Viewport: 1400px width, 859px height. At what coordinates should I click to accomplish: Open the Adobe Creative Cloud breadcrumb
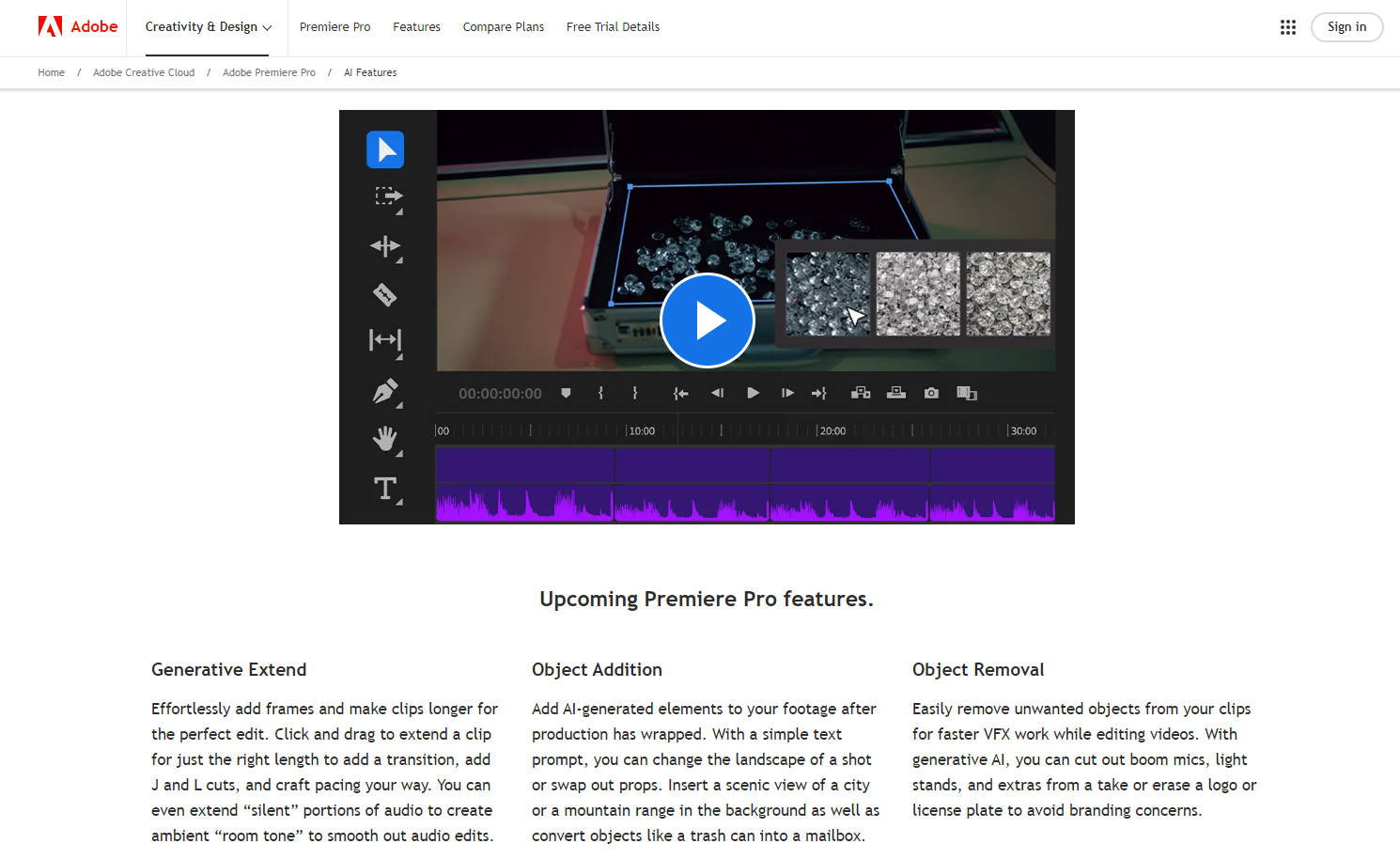coord(144,72)
